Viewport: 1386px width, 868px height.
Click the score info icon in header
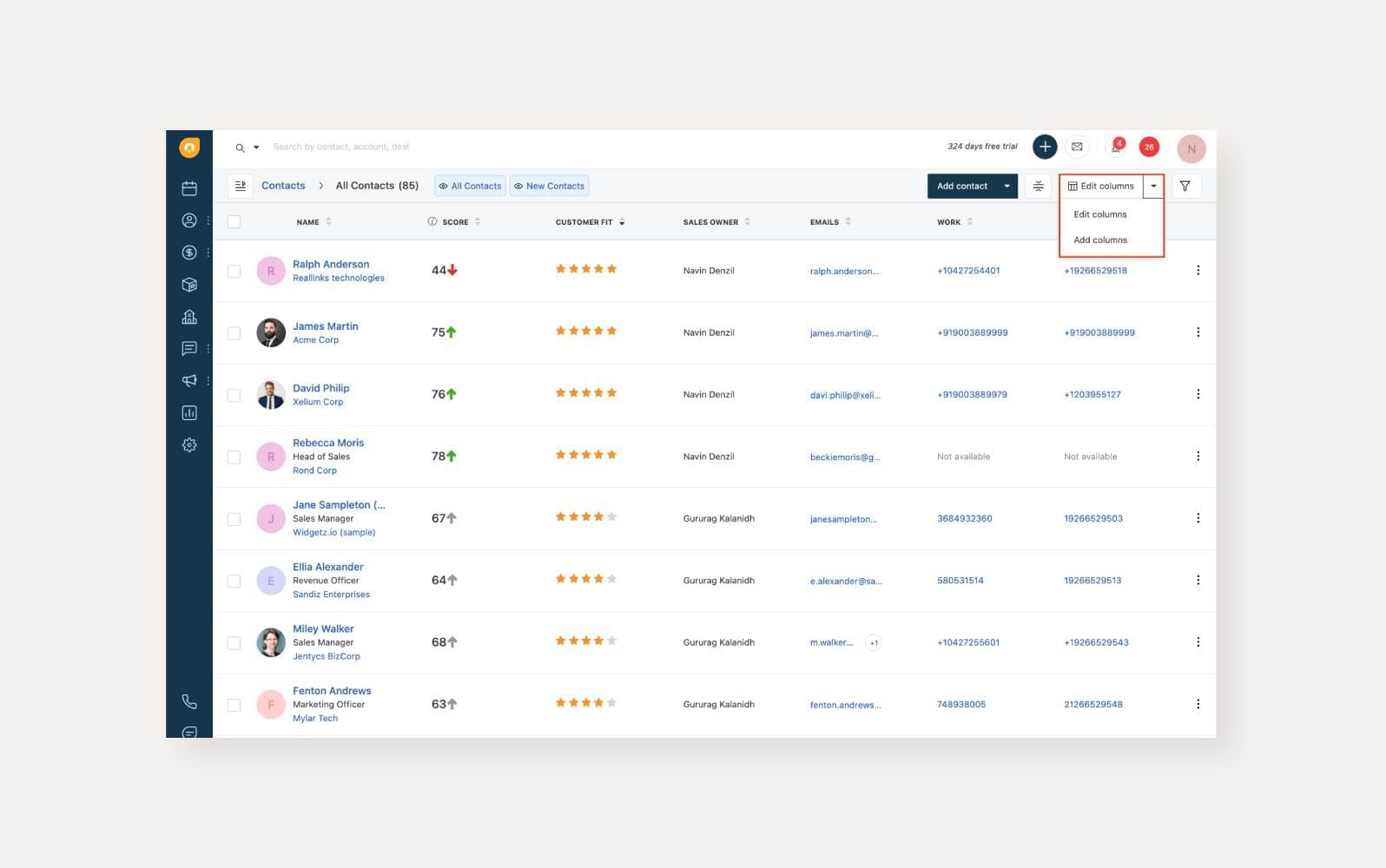click(432, 221)
